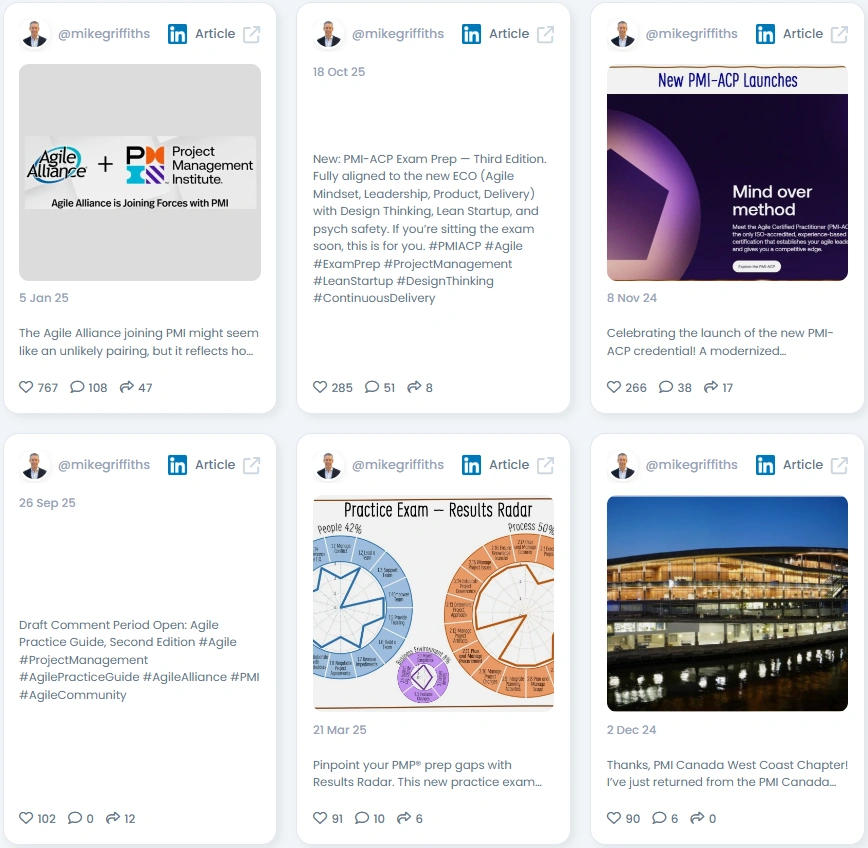Click share icon showing 12 shares

point(113,818)
